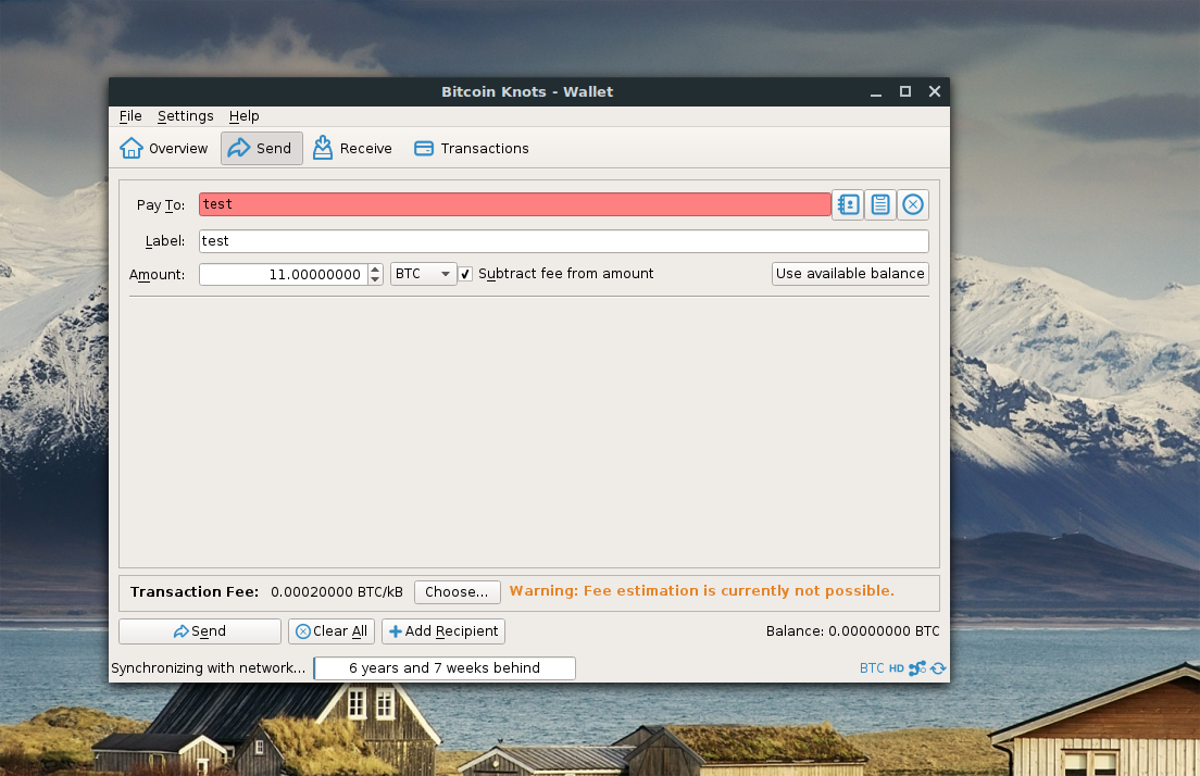1200x776 pixels.
Task: Close the Bitcoin Knots wallet window
Action: pos(935,92)
